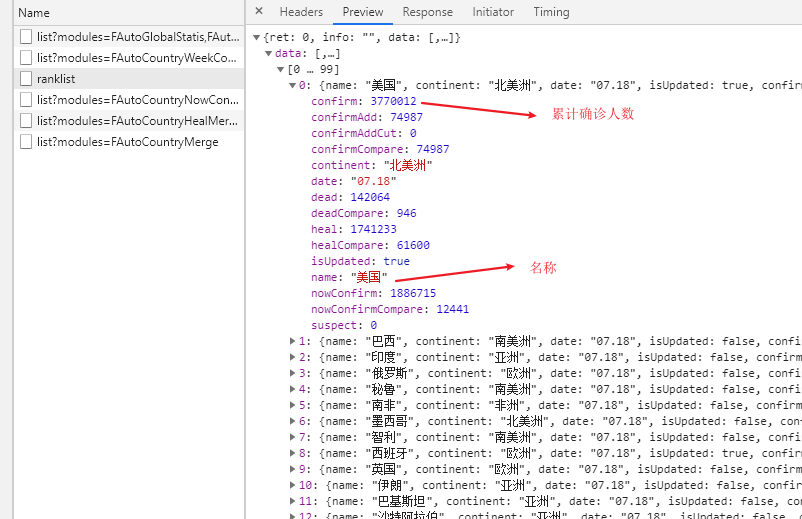Switch to the Headers tab

click(301, 12)
